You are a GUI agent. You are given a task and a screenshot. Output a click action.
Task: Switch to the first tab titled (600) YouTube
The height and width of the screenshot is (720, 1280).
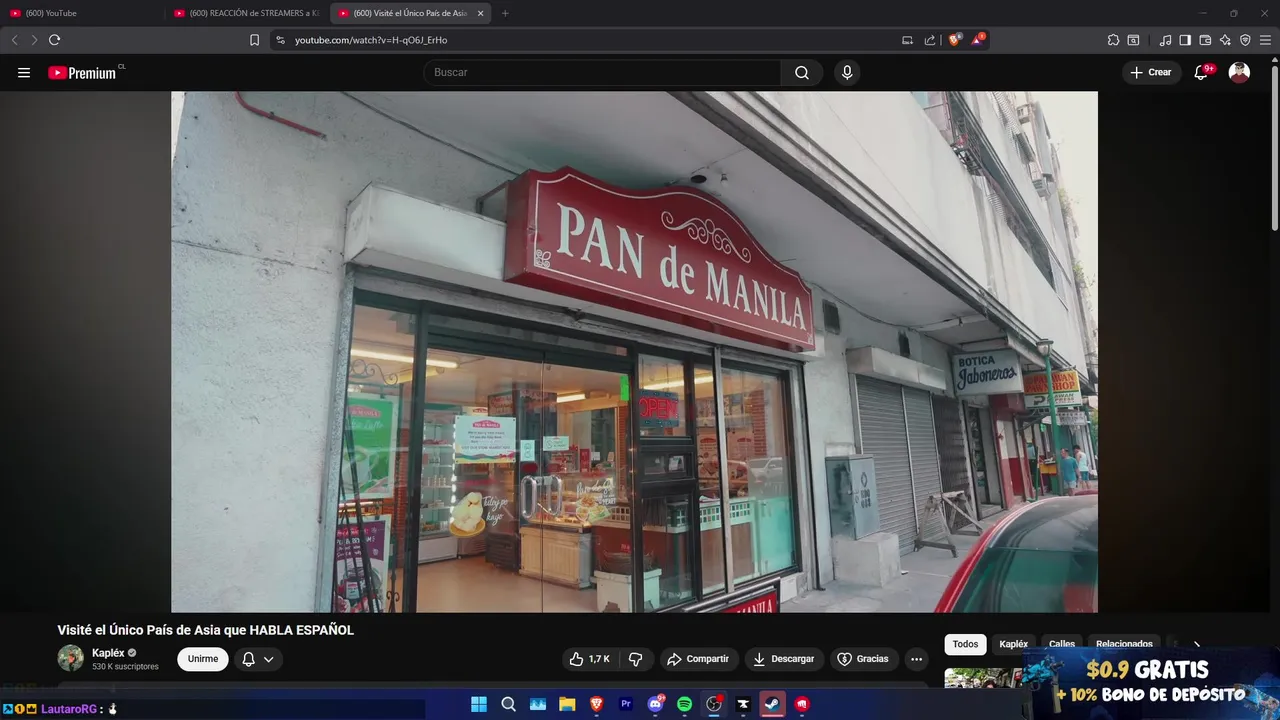[80, 13]
